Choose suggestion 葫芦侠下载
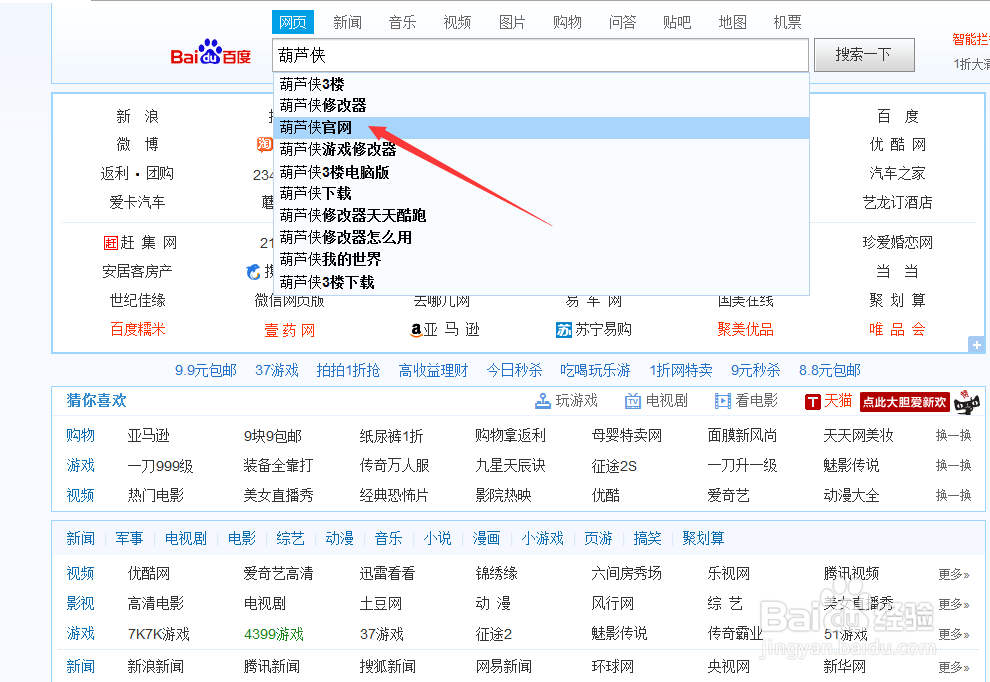The height and width of the screenshot is (682, 990). coord(541,193)
